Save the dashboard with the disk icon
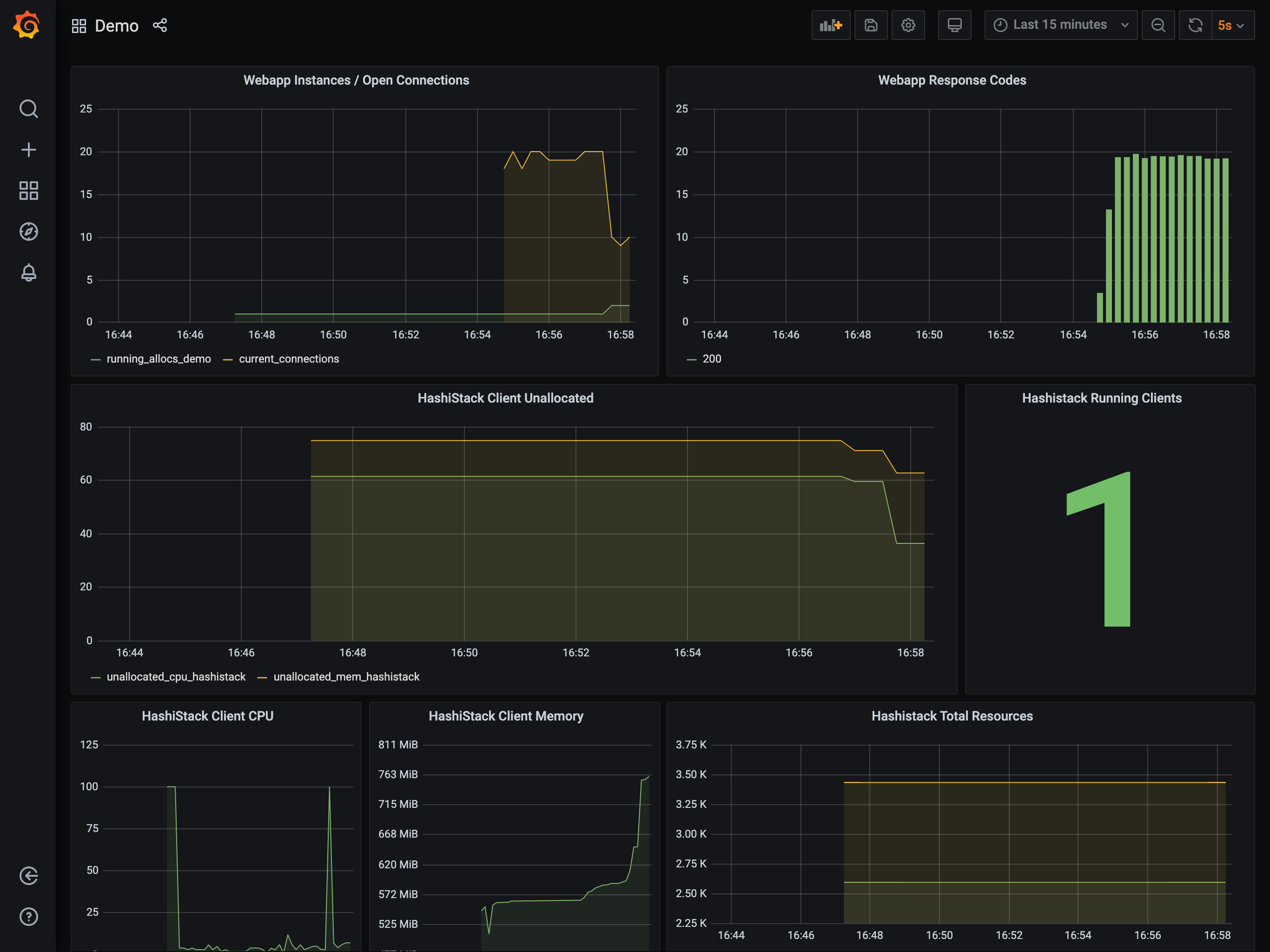Image resolution: width=1270 pixels, height=952 pixels. 871,25
